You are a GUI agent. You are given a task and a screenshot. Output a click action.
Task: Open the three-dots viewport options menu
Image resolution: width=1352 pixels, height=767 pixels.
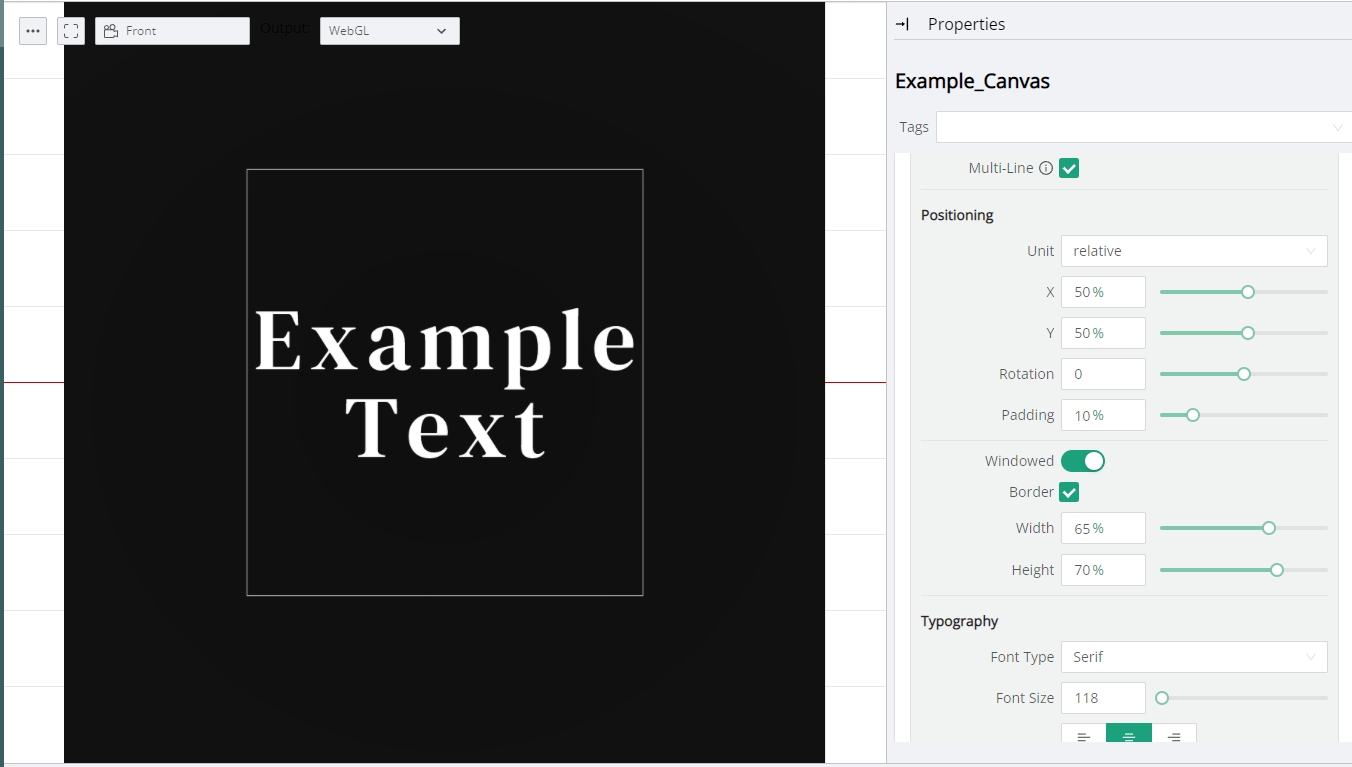pos(33,31)
